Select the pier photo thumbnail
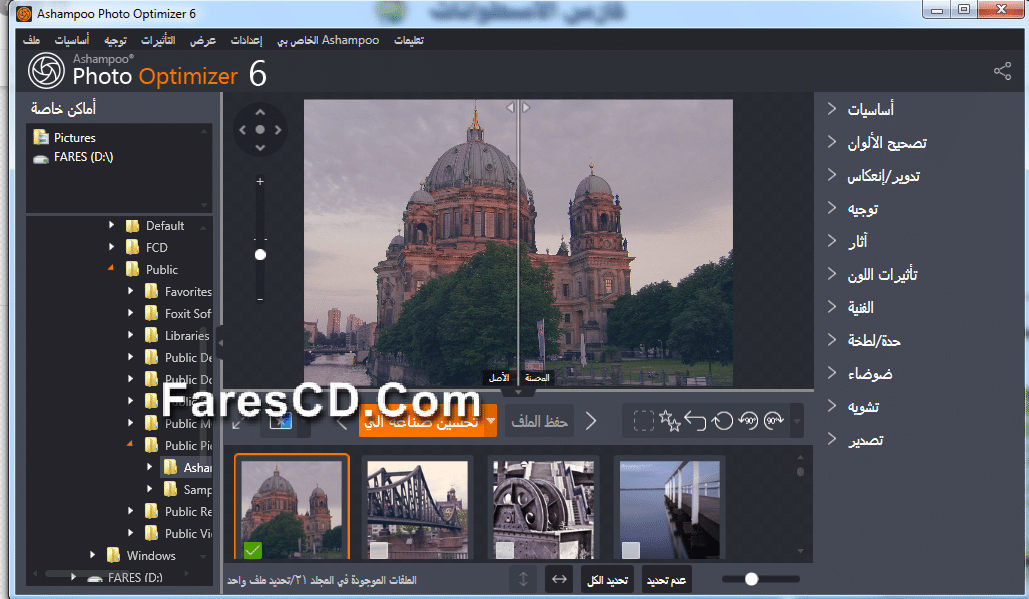Screen dimensions: 1029x599 669,509
